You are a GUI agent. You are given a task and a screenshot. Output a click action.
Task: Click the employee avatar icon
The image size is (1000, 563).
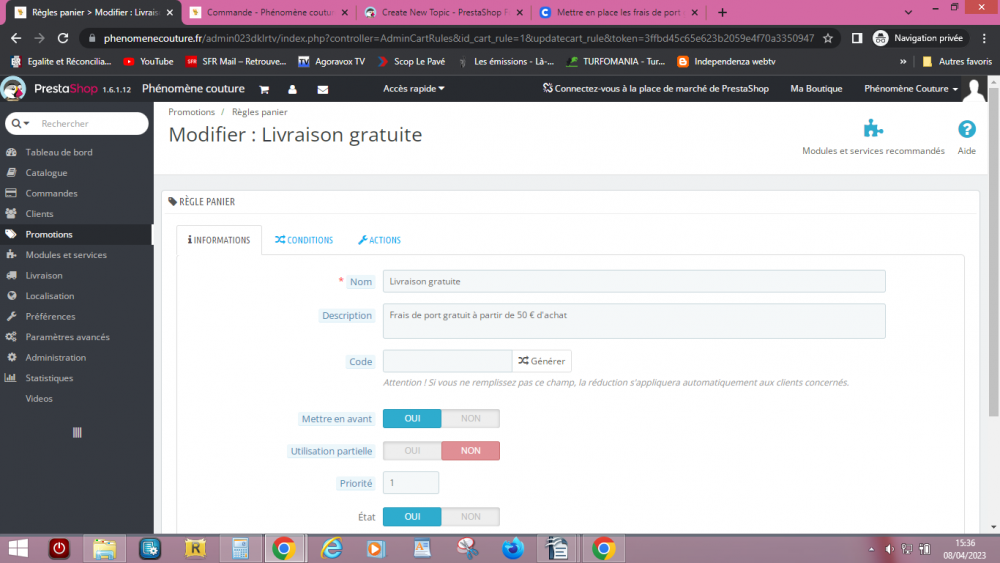click(x=974, y=89)
